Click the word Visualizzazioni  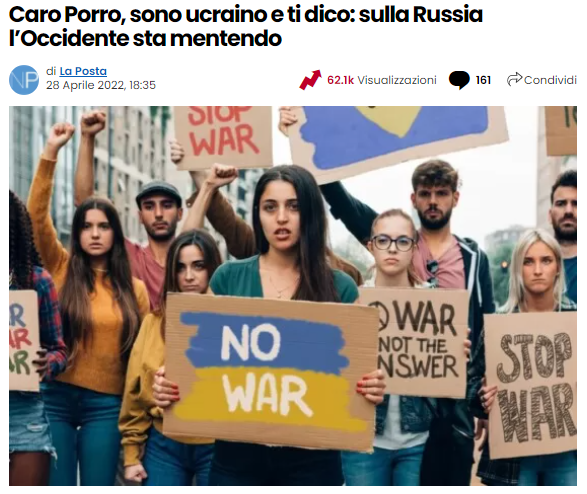point(397,80)
